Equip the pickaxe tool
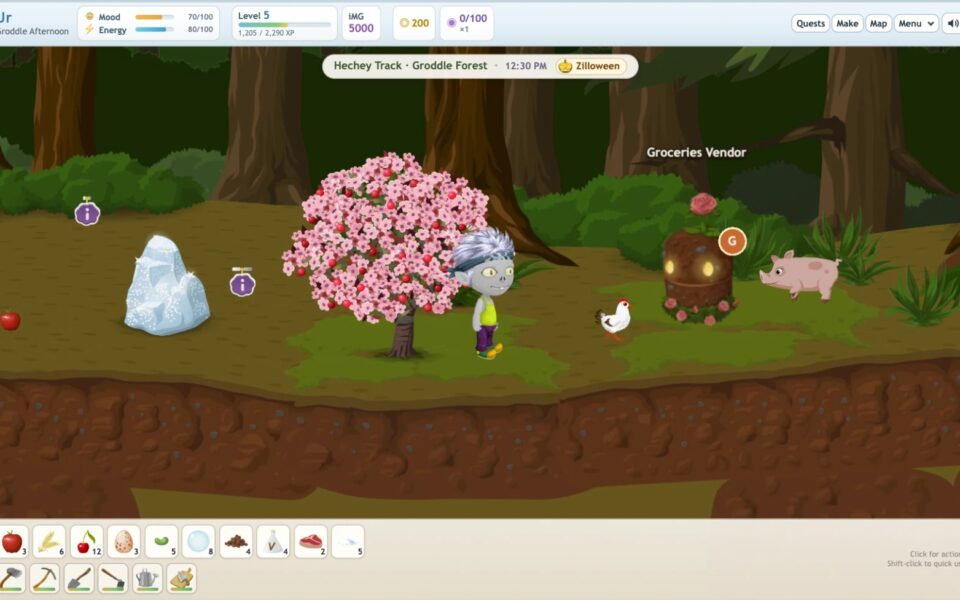Screen dimensions: 960x600 tap(45, 579)
